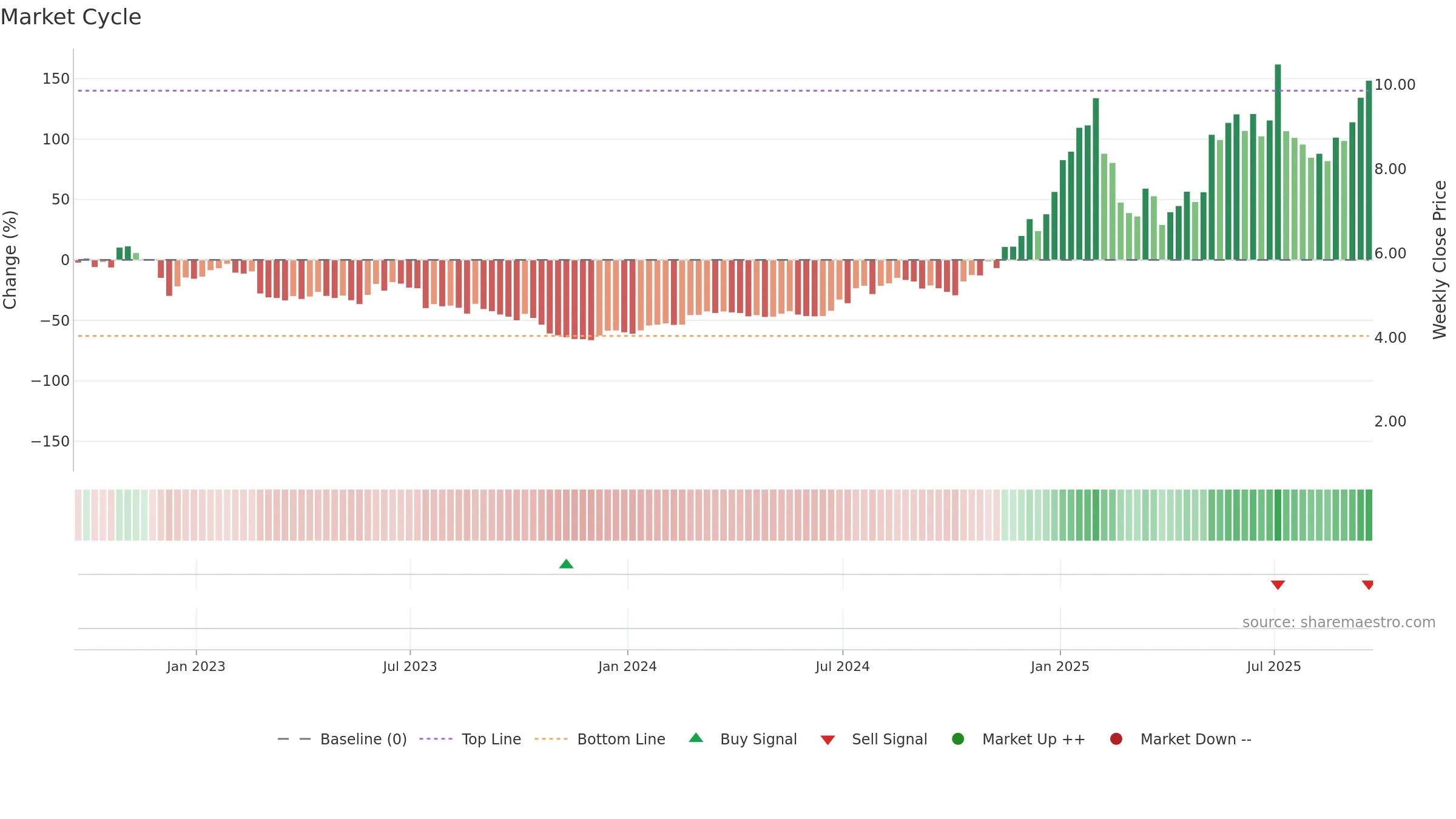Toggle Market Down -- legend entry

[x=1181, y=739]
